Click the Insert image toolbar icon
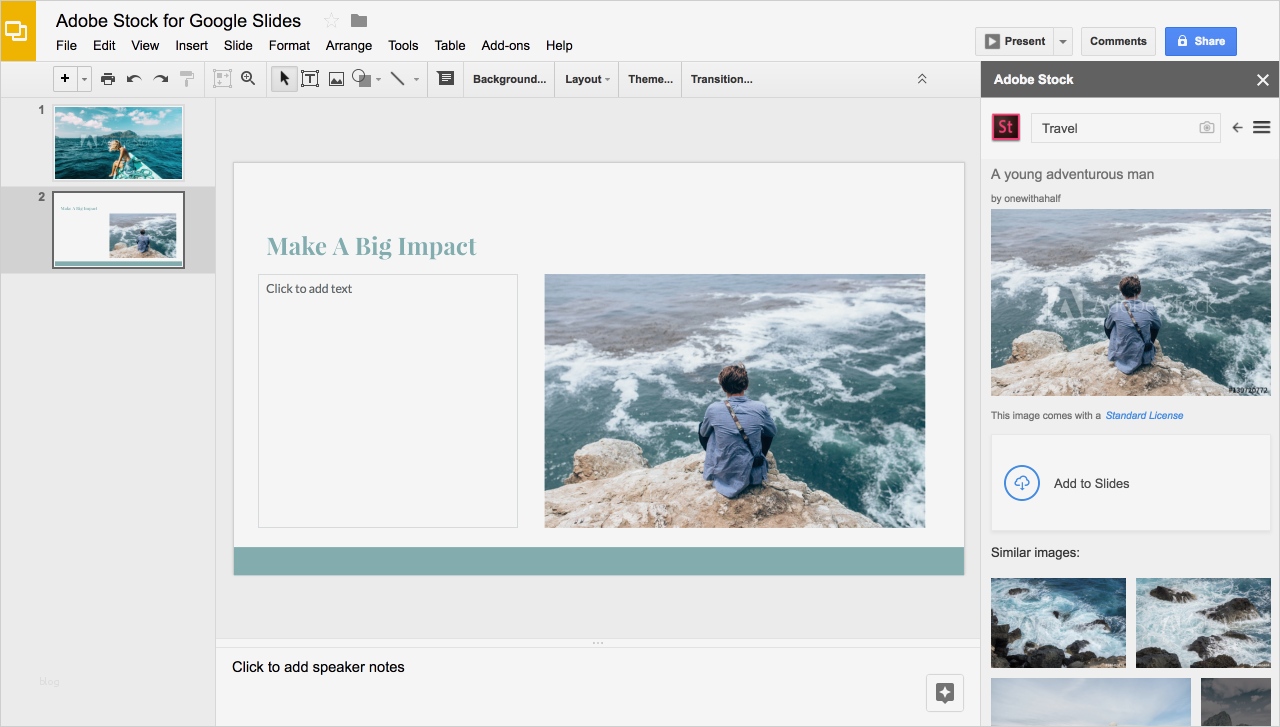The image size is (1280, 727). tap(337, 79)
